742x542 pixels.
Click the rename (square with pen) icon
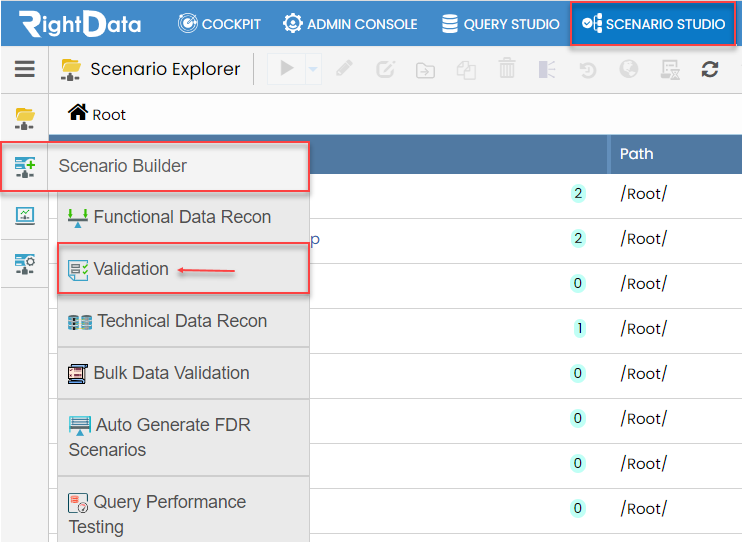pos(385,70)
